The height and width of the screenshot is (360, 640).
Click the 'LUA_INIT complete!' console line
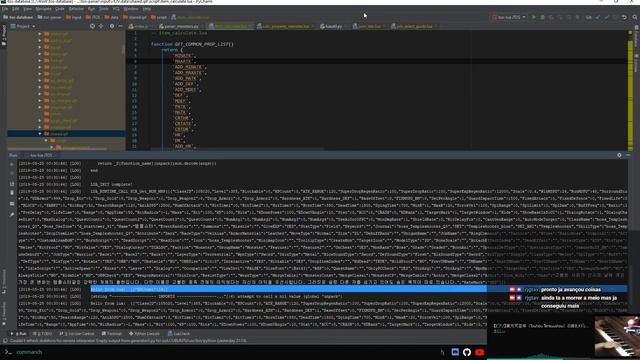[111, 184]
